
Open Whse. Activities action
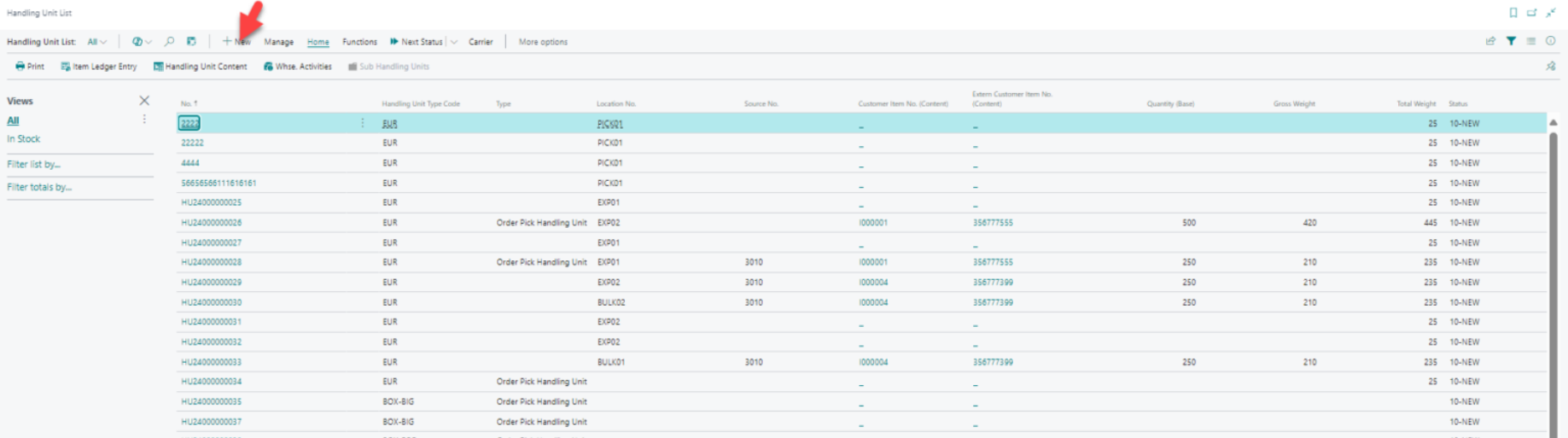298,67
